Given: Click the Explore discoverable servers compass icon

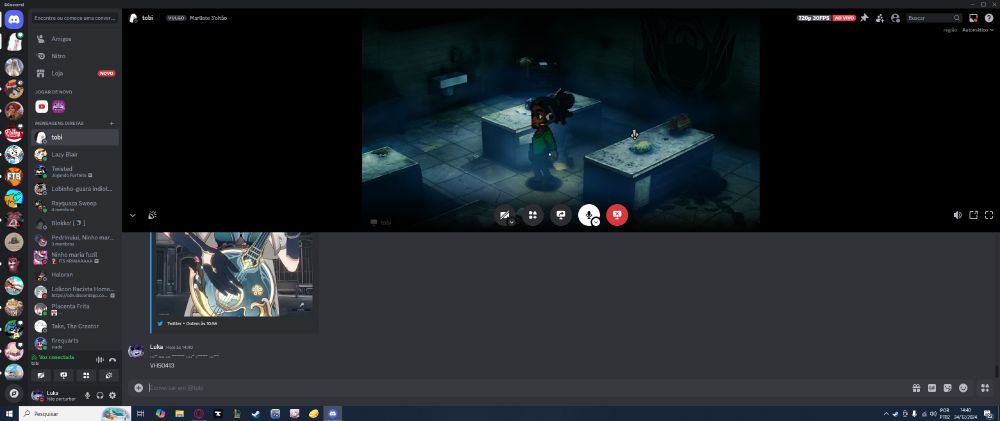Looking at the screenshot, I should click(14, 394).
